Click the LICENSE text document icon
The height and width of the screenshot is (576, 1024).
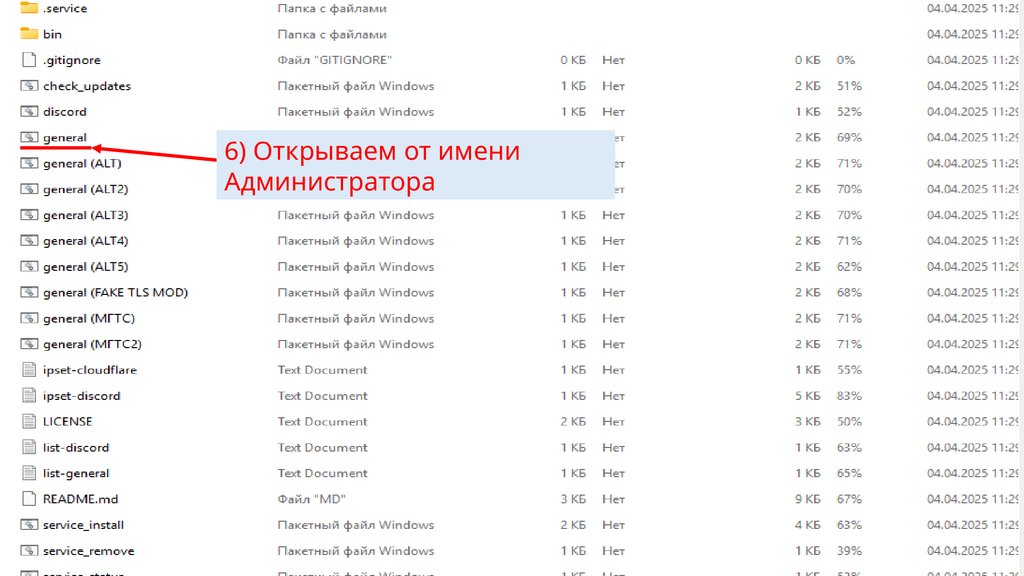[29, 421]
